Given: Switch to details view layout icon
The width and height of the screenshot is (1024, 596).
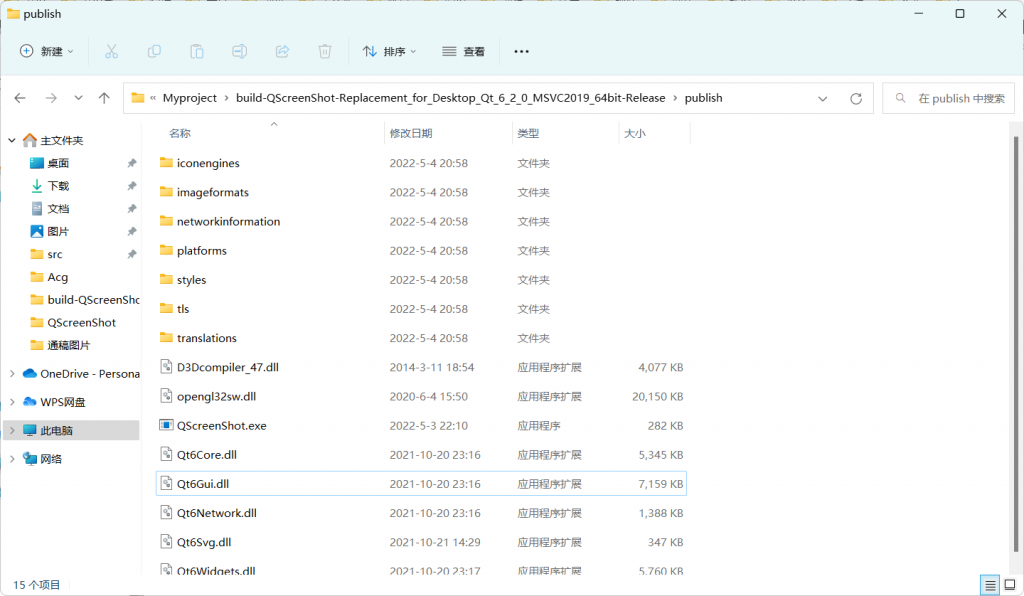Looking at the screenshot, I should coord(990,585).
